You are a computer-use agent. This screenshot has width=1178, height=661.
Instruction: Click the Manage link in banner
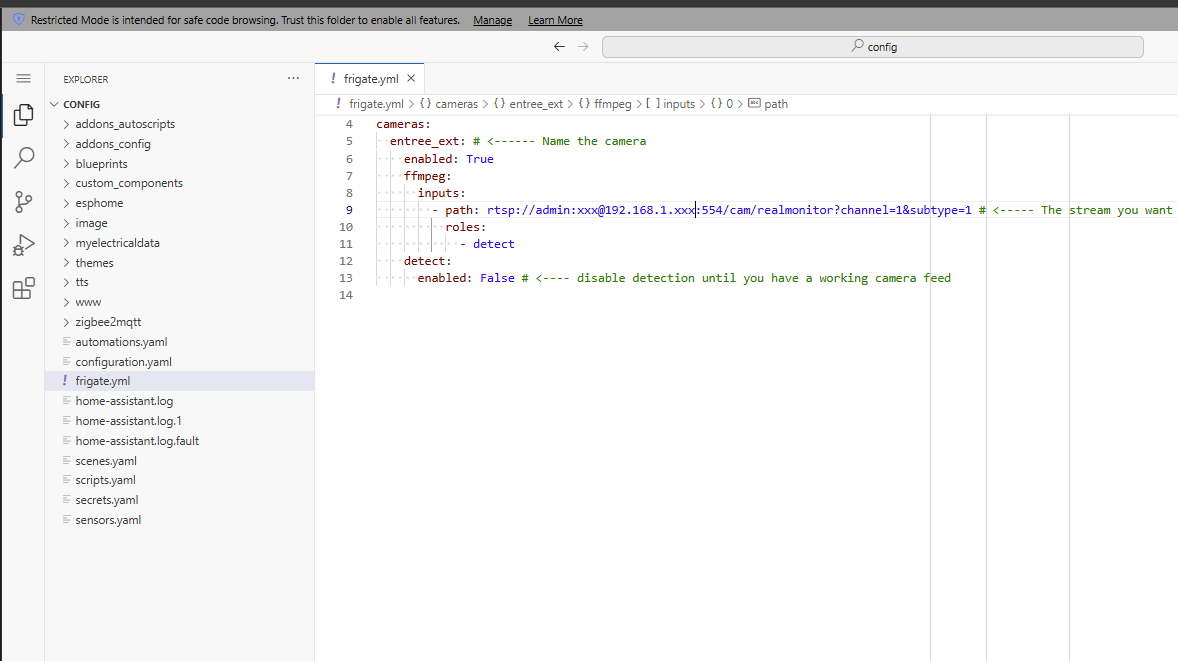(492, 20)
